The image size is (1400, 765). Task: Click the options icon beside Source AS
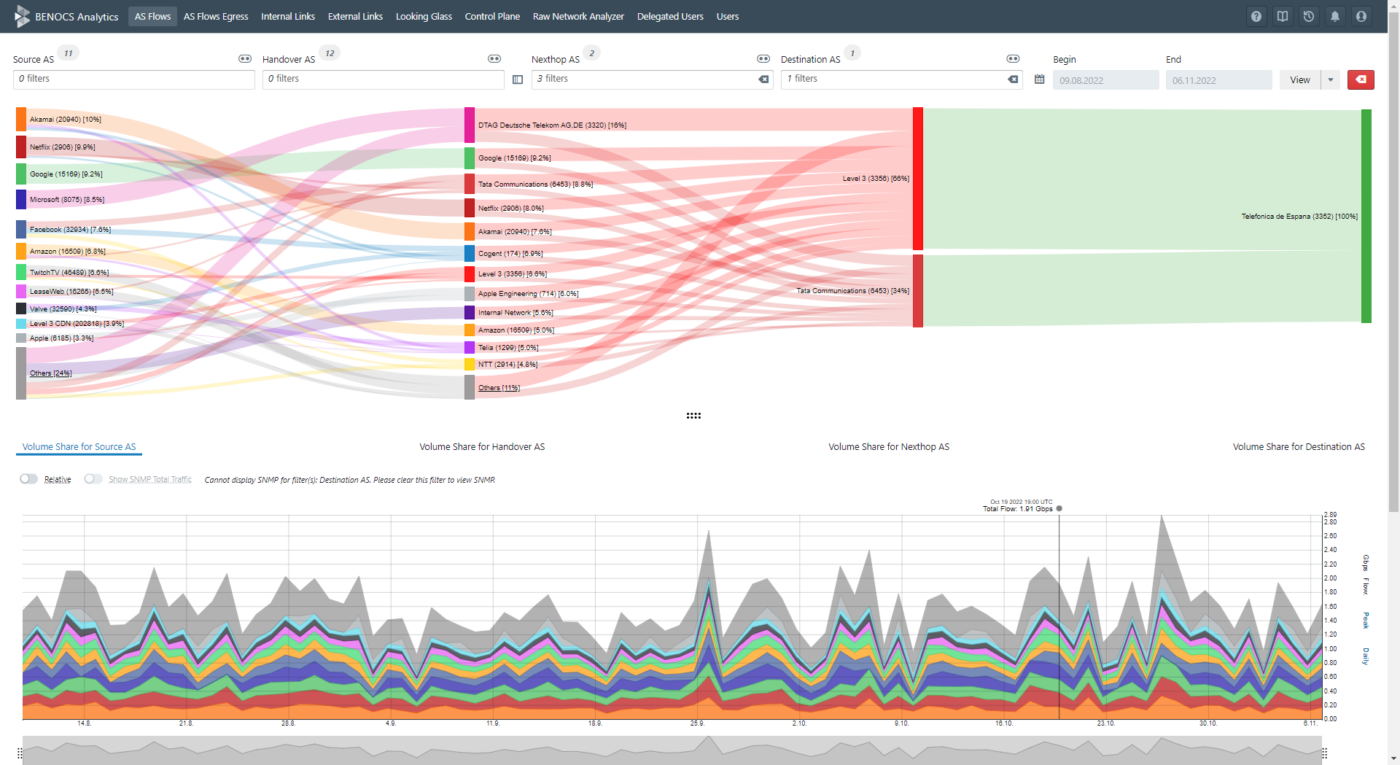coord(245,59)
